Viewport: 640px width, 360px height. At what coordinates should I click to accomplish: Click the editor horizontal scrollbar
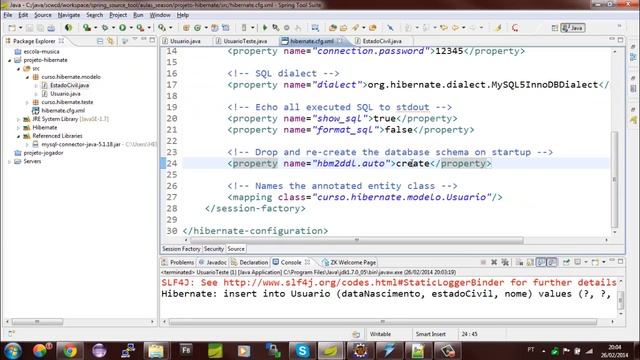pos(357,240)
